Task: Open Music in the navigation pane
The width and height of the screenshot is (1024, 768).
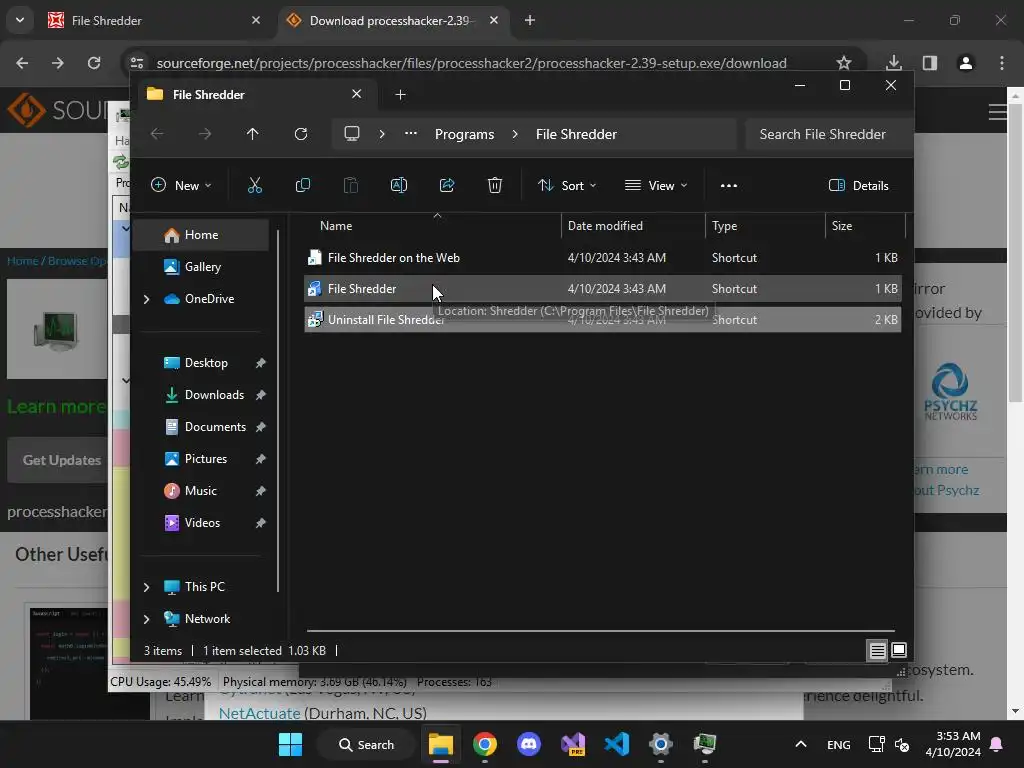Action: 201,491
